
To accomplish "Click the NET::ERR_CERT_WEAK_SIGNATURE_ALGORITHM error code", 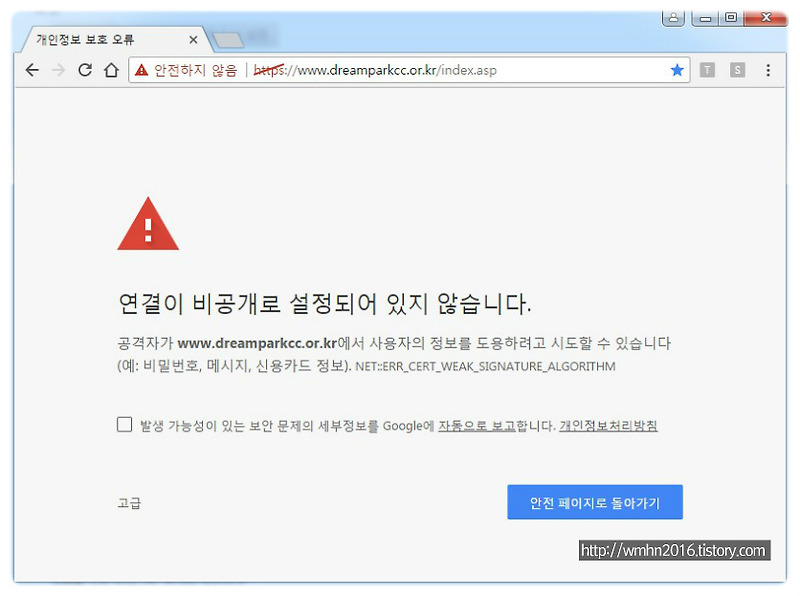I will click(x=485, y=366).
